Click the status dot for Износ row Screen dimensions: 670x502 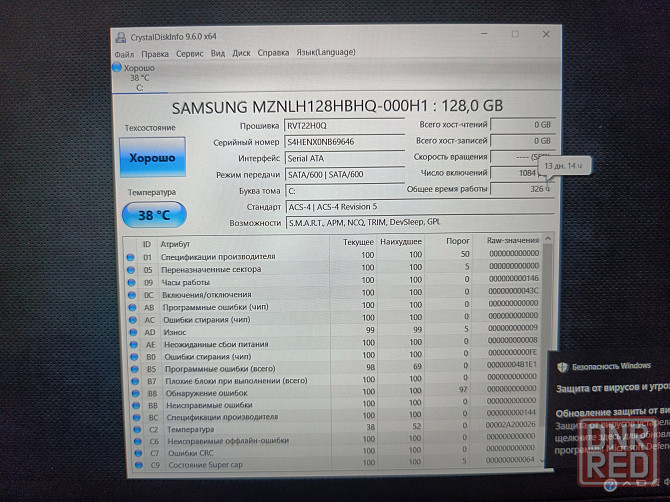[x=133, y=332]
